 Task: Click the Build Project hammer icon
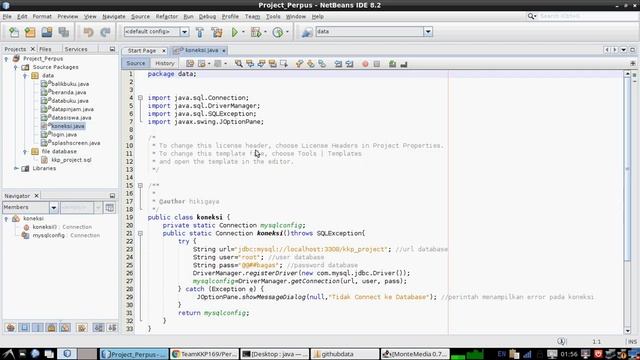pos(200,32)
